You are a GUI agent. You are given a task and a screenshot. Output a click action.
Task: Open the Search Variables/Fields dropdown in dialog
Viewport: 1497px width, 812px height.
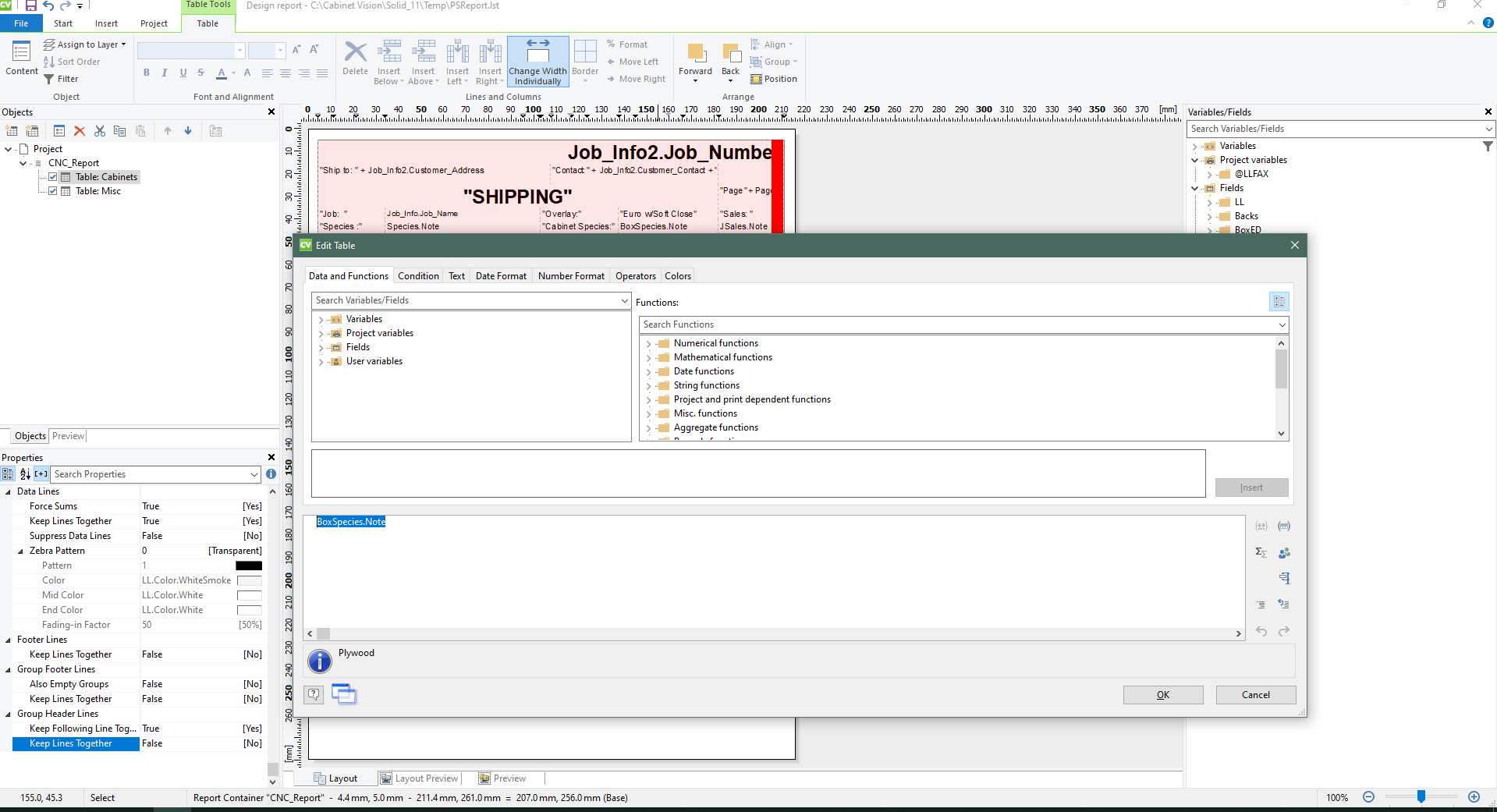[623, 300]
